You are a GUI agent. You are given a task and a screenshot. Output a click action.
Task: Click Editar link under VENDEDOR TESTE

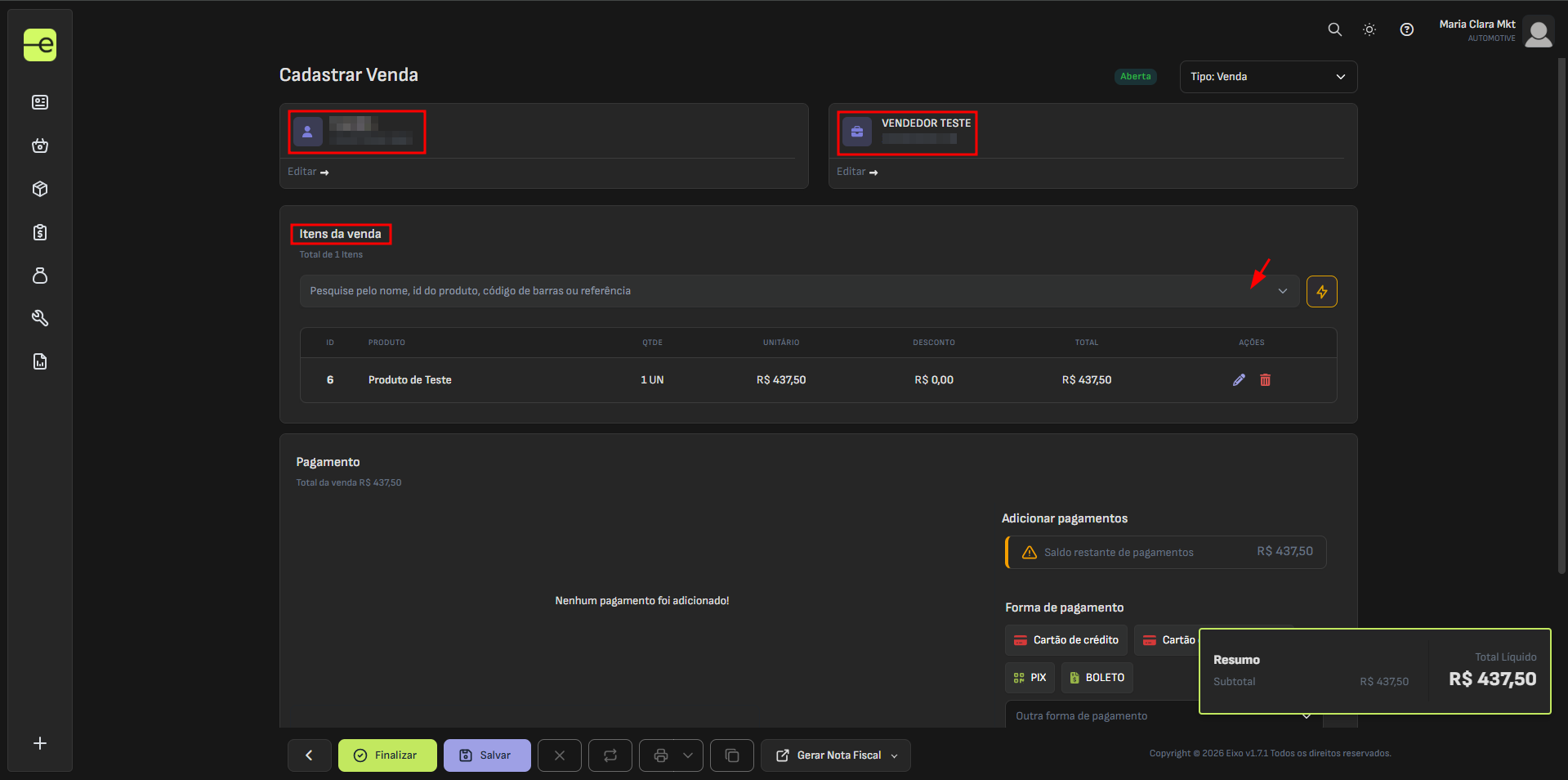856,172
